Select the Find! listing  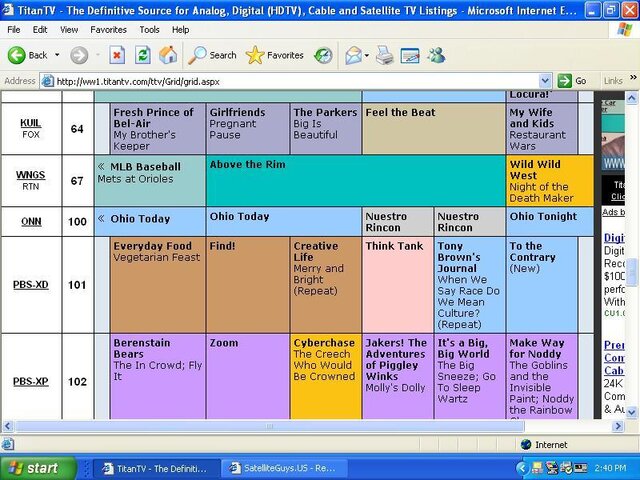[248, 284]
